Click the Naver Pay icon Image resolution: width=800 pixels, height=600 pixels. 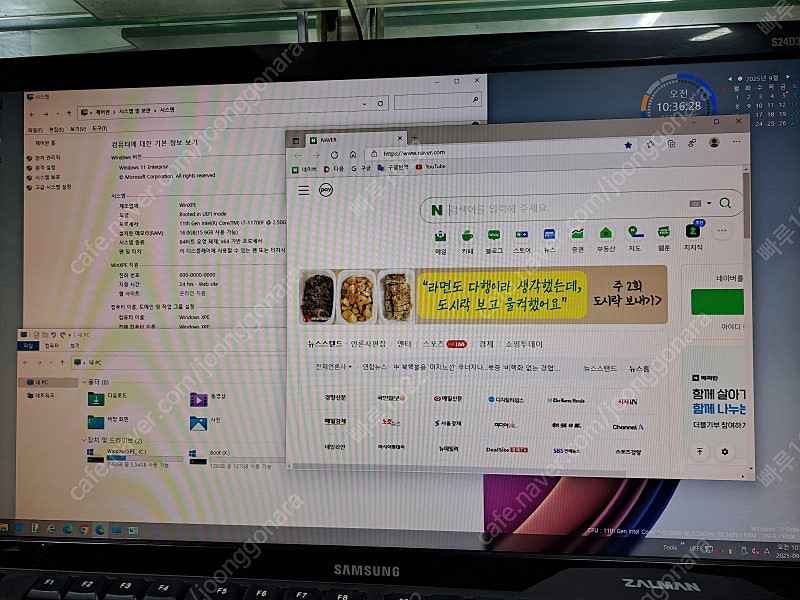click(326, 189)
